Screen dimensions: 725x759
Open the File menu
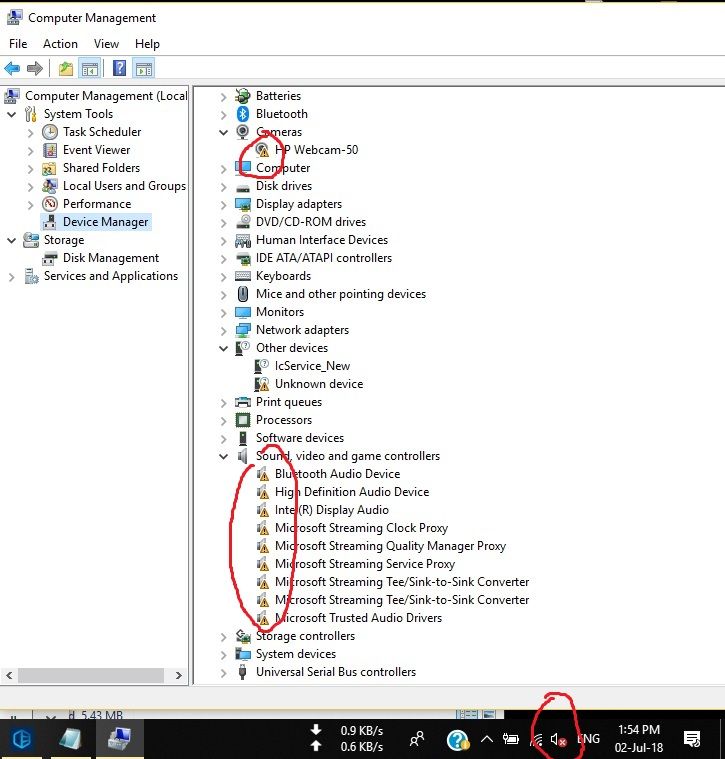pos(18,44)
